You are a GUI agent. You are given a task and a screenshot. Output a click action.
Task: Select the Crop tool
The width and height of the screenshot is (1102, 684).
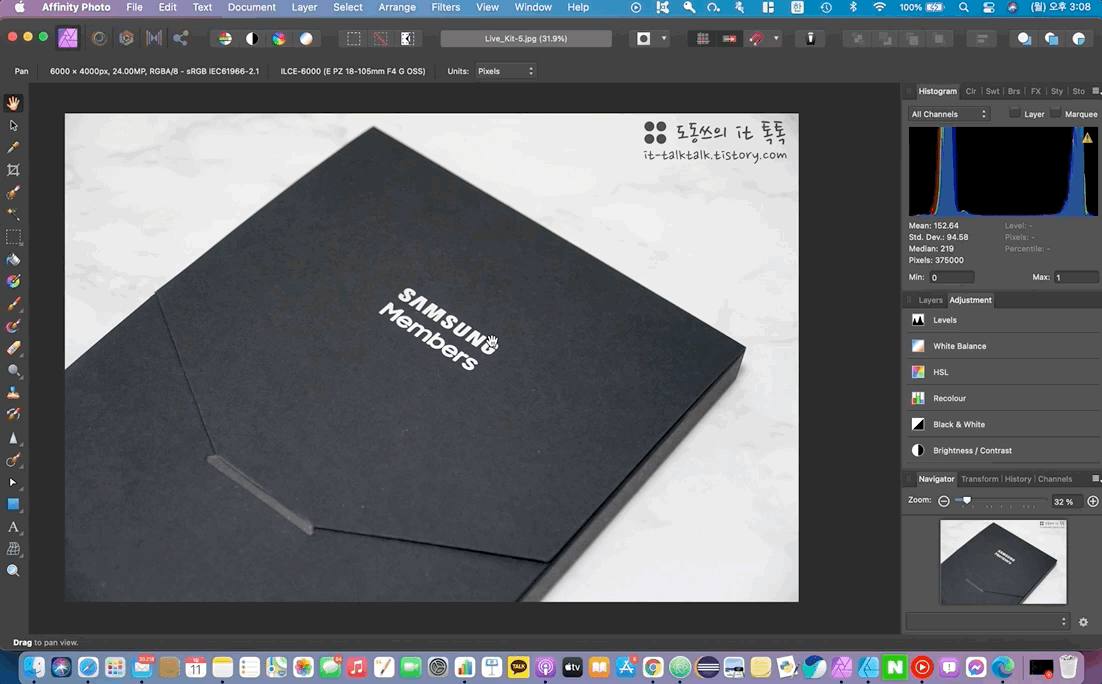[13, 170]
